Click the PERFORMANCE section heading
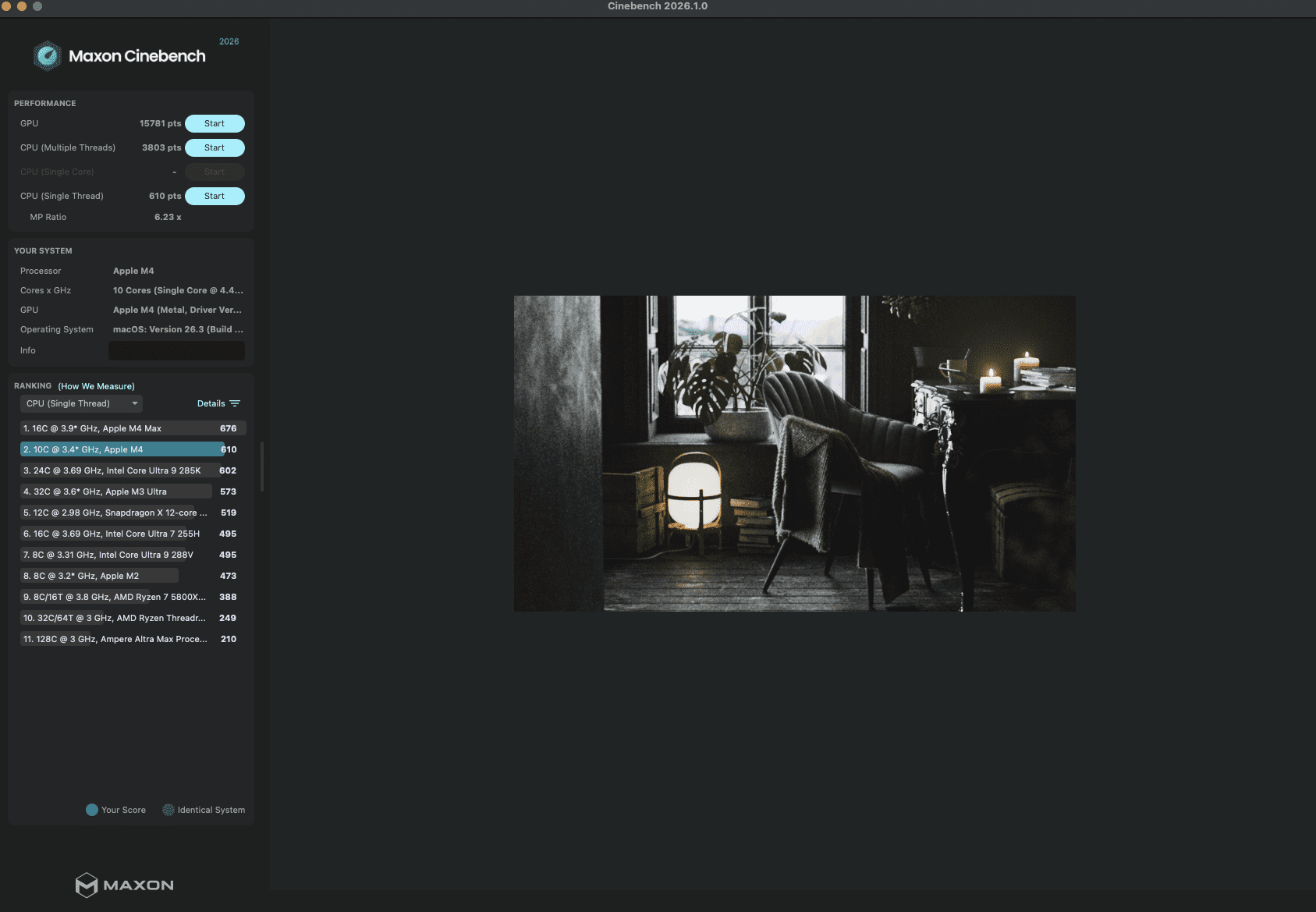 45,103
